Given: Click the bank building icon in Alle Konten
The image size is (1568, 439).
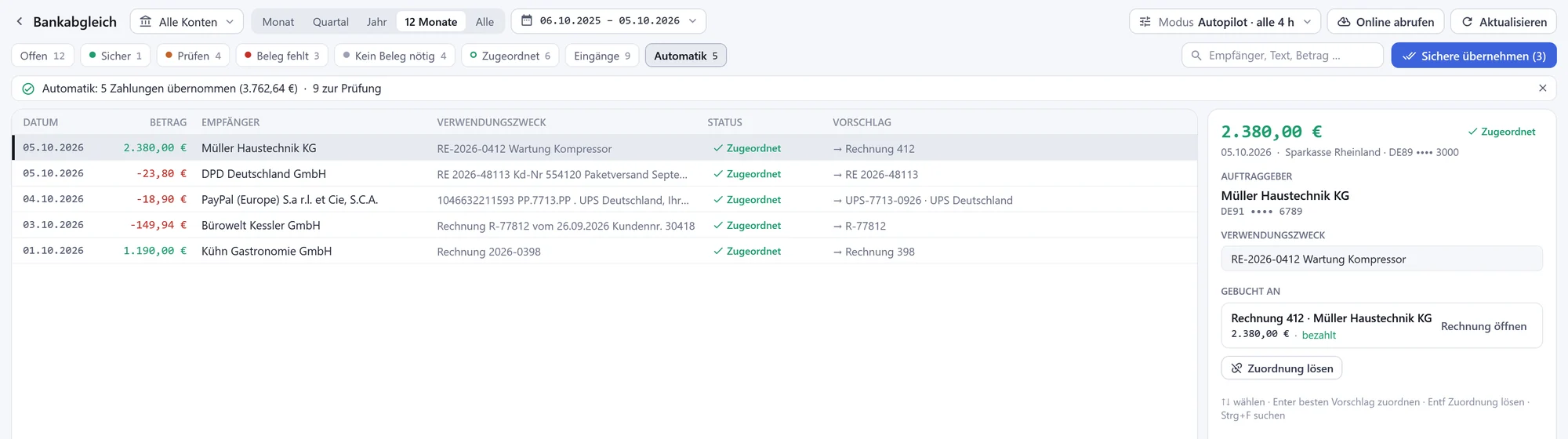Looking at the screenshot, I should 145,22.
